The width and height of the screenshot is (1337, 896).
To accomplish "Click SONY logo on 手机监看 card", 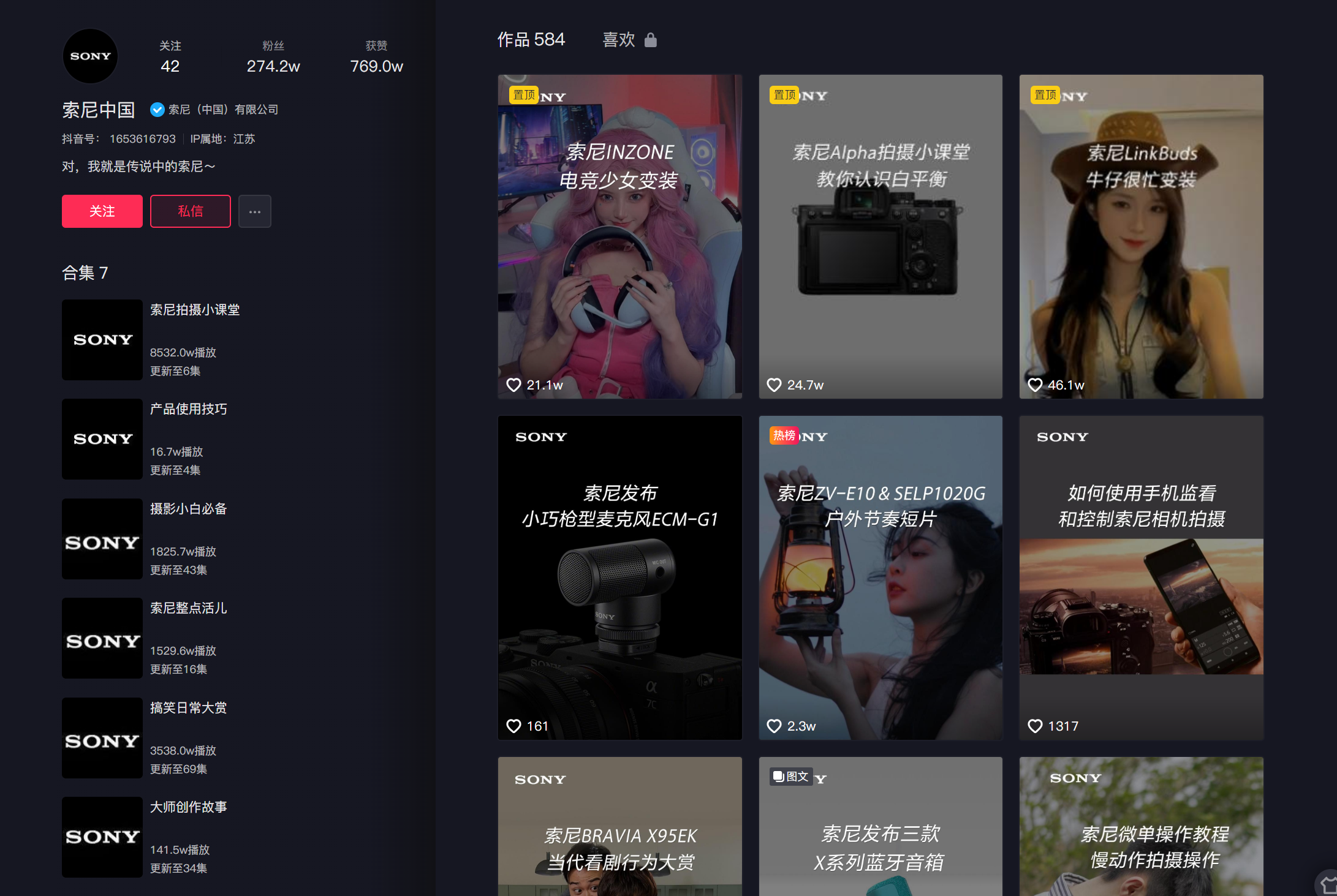I will [x=1062, y=437].
